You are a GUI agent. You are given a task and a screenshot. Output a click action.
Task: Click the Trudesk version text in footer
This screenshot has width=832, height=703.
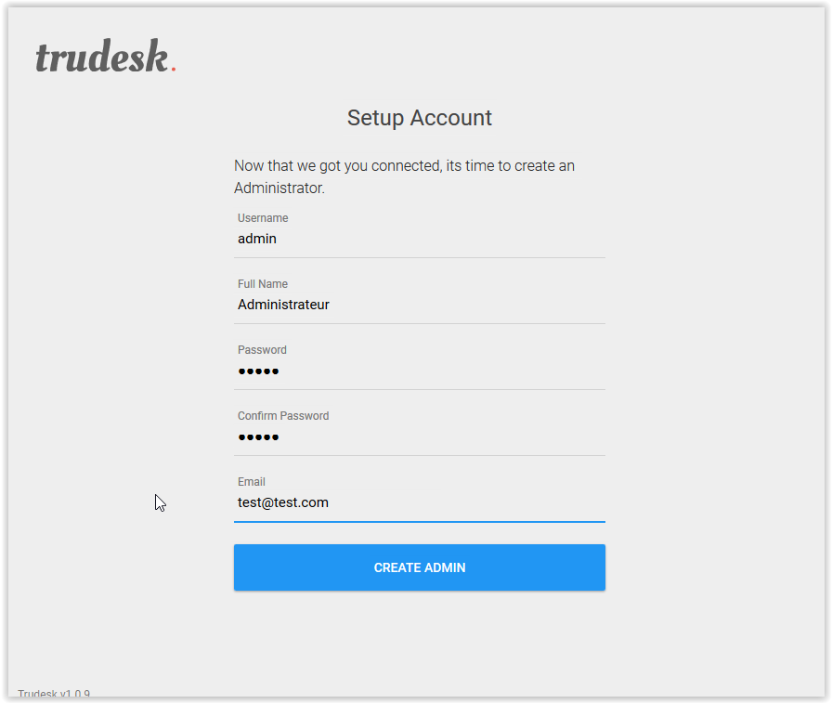[x=54, y=693]
